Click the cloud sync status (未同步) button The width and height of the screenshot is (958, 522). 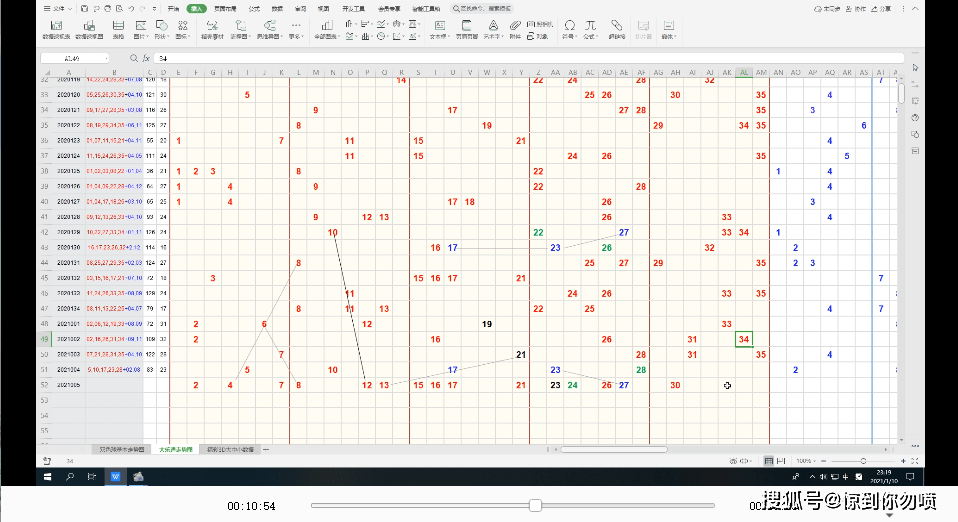point(827,9)
